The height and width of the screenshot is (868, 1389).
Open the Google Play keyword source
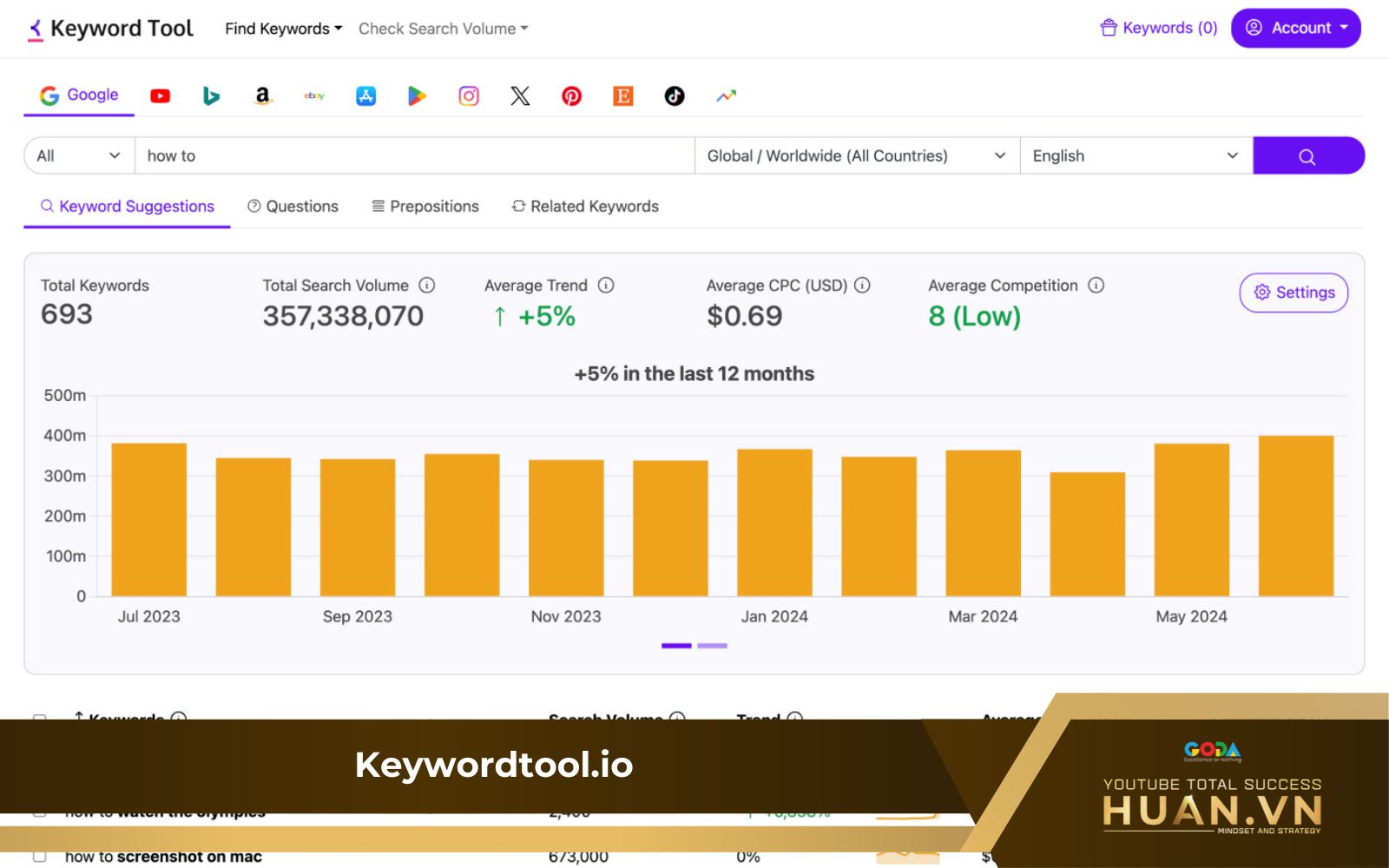click(418, 96)
